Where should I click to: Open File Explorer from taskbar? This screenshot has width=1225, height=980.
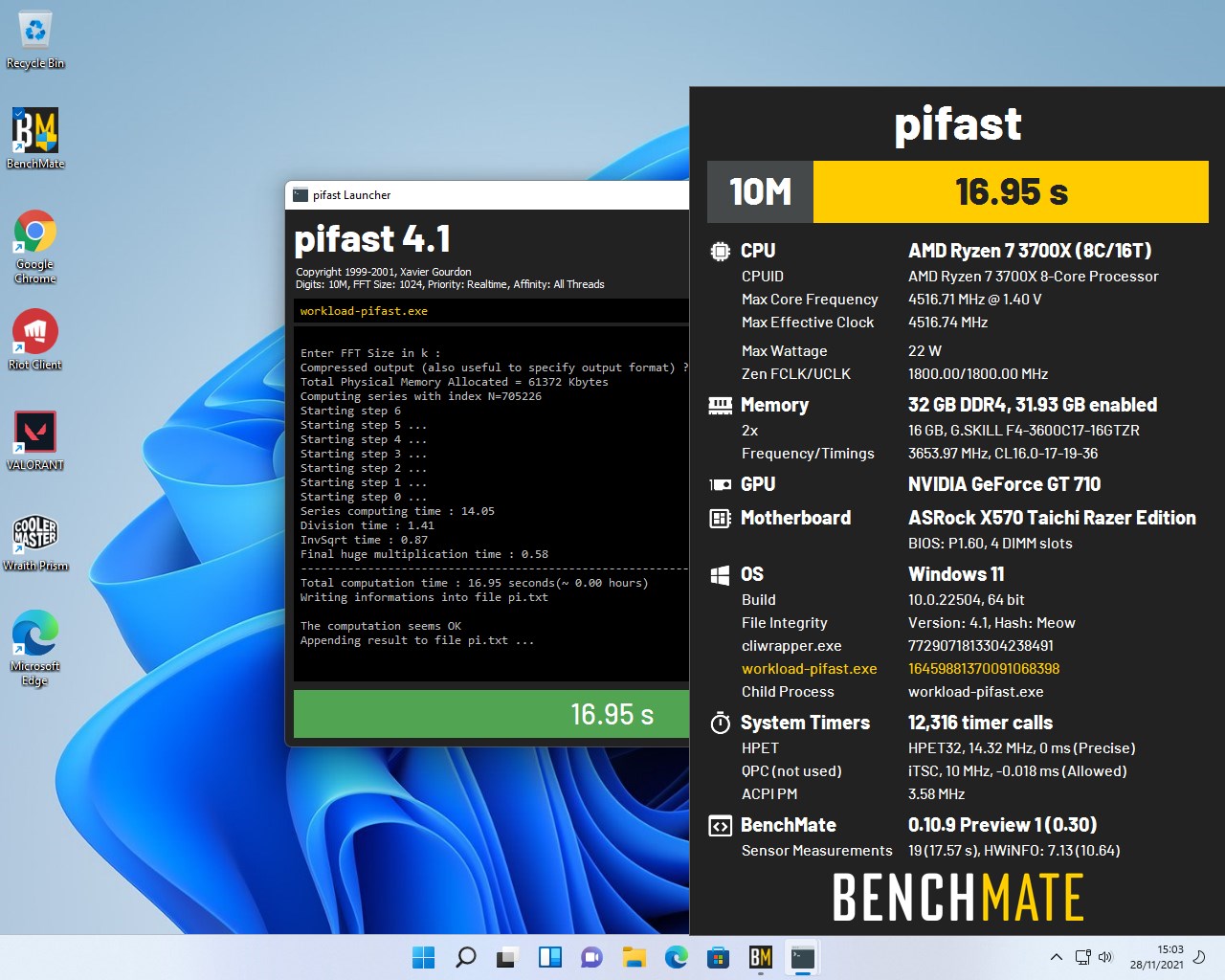(634, 957)
